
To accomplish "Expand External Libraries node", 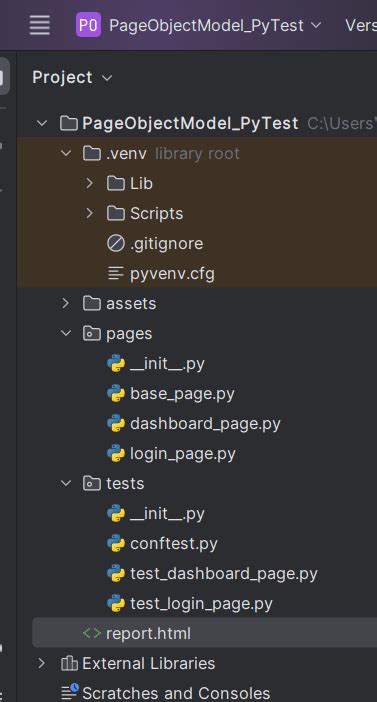I will [42, 663].
